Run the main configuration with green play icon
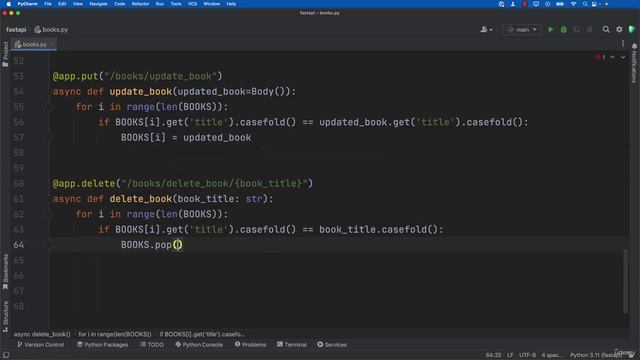Screen dimensions: 640x360 pyautogui.click(x=551, y=29)
